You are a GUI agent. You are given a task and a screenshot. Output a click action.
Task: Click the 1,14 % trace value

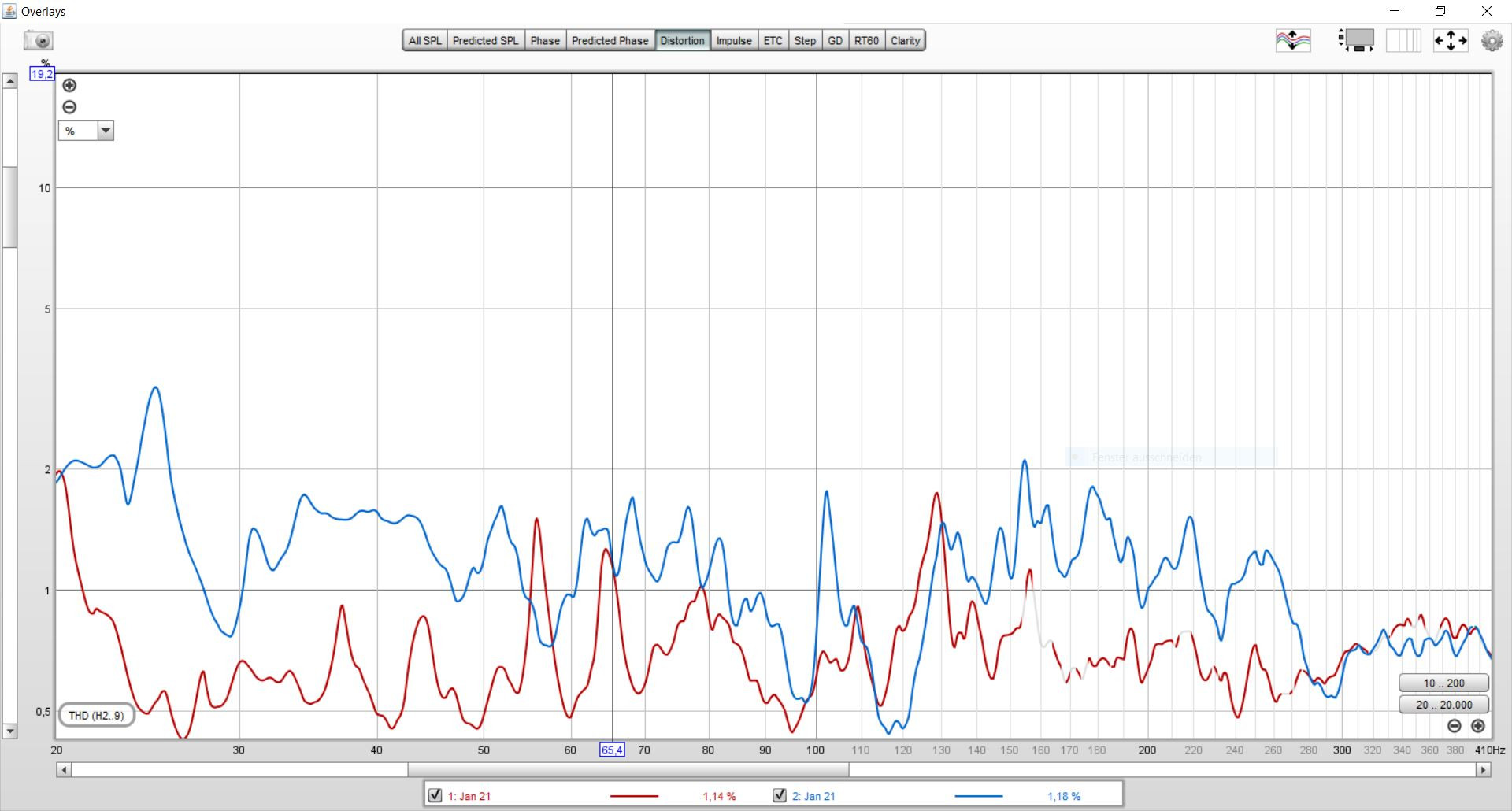coord(719,796)
